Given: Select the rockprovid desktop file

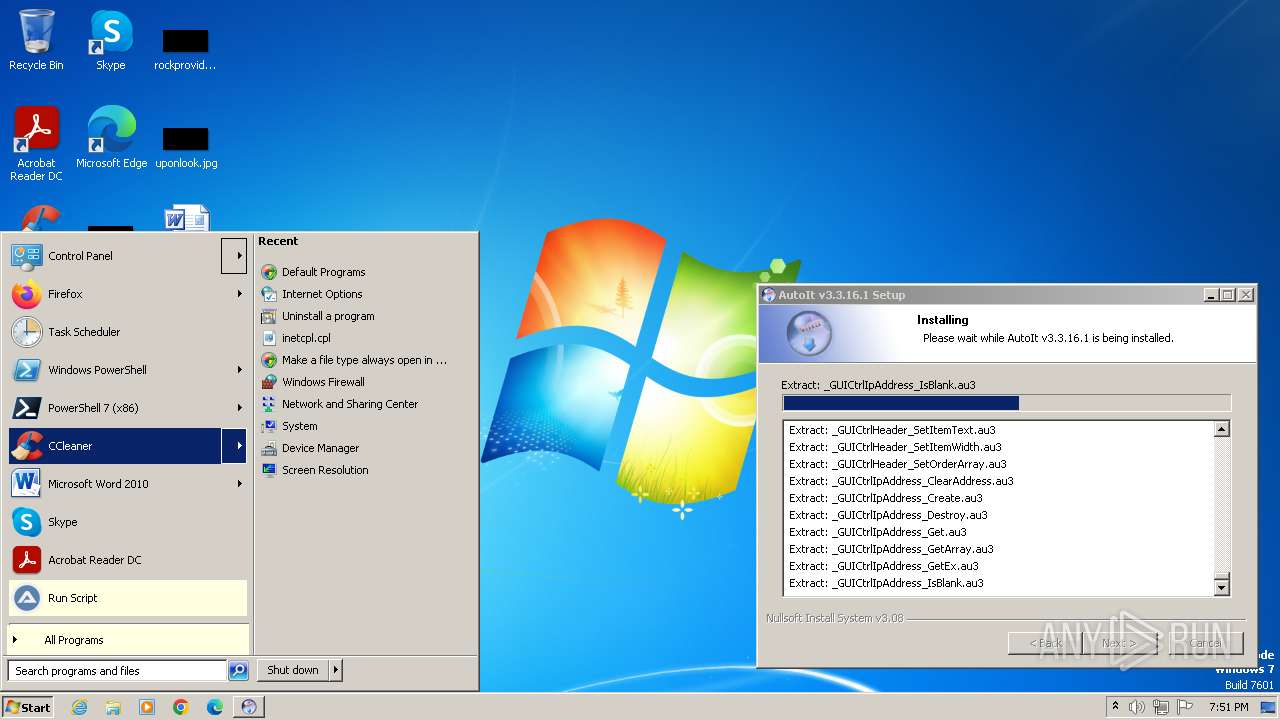Looking at the screenshot, I should point(186,49).
